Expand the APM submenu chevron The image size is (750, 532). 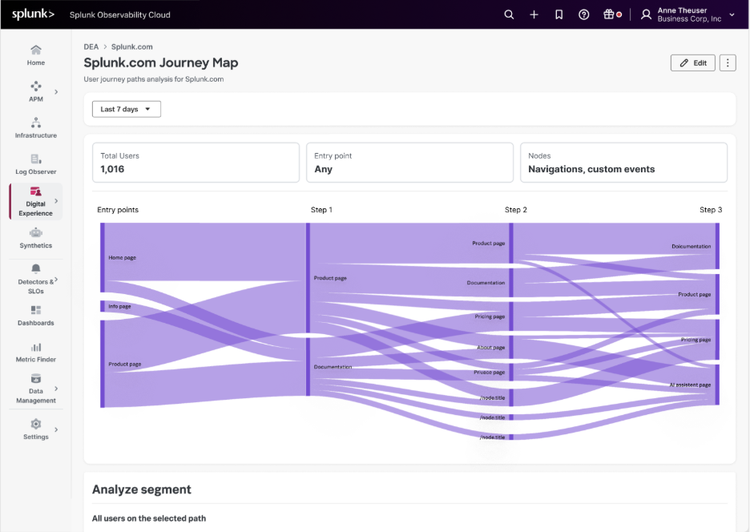click(x=56, y=92)
